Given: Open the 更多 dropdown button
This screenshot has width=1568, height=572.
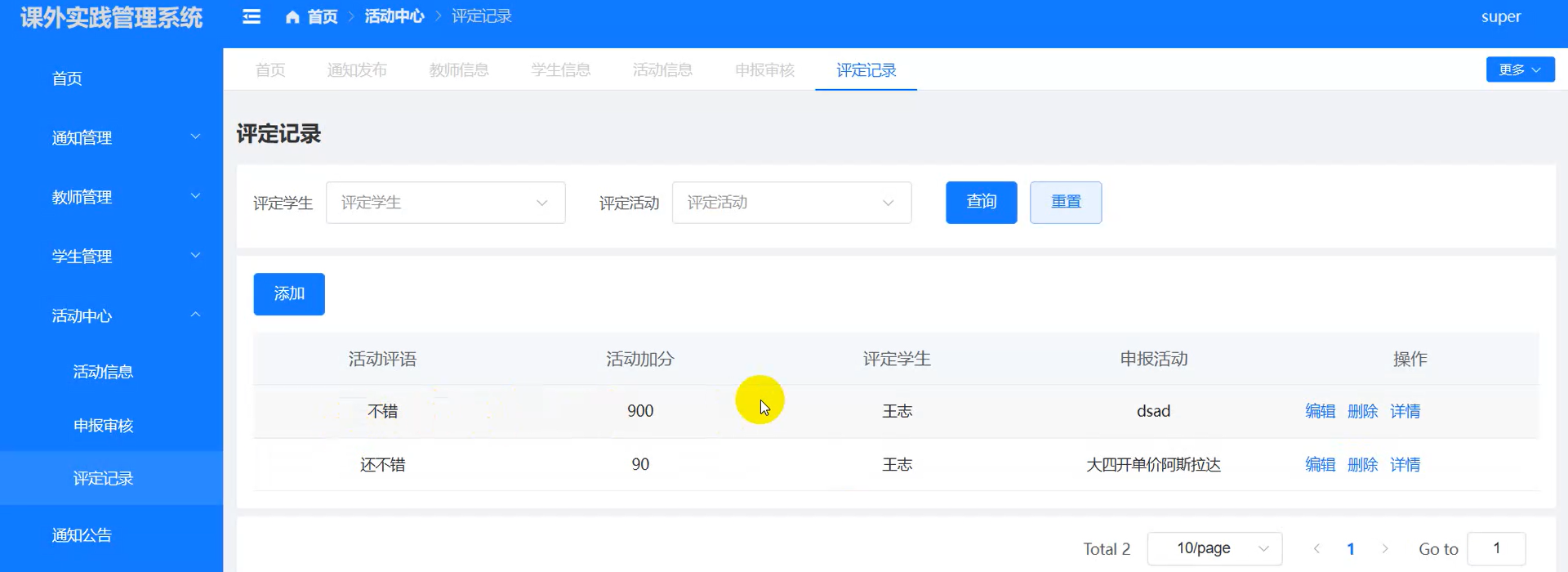Looking at the screenshot, I should (x=1520, y=69).
